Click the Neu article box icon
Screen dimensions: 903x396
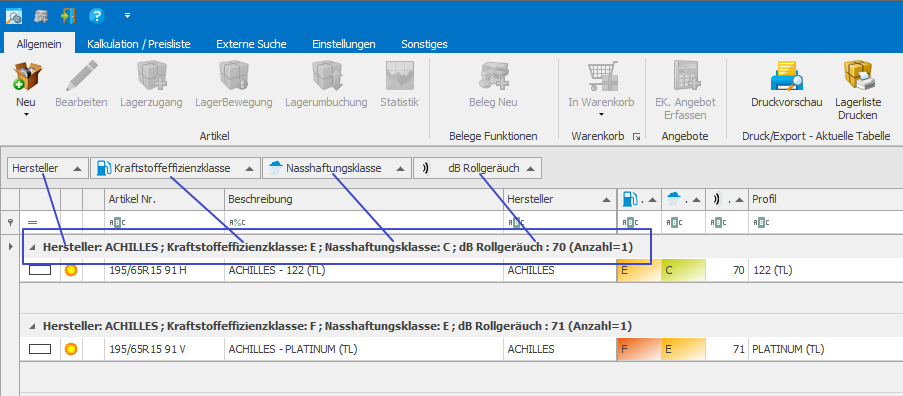26,76
